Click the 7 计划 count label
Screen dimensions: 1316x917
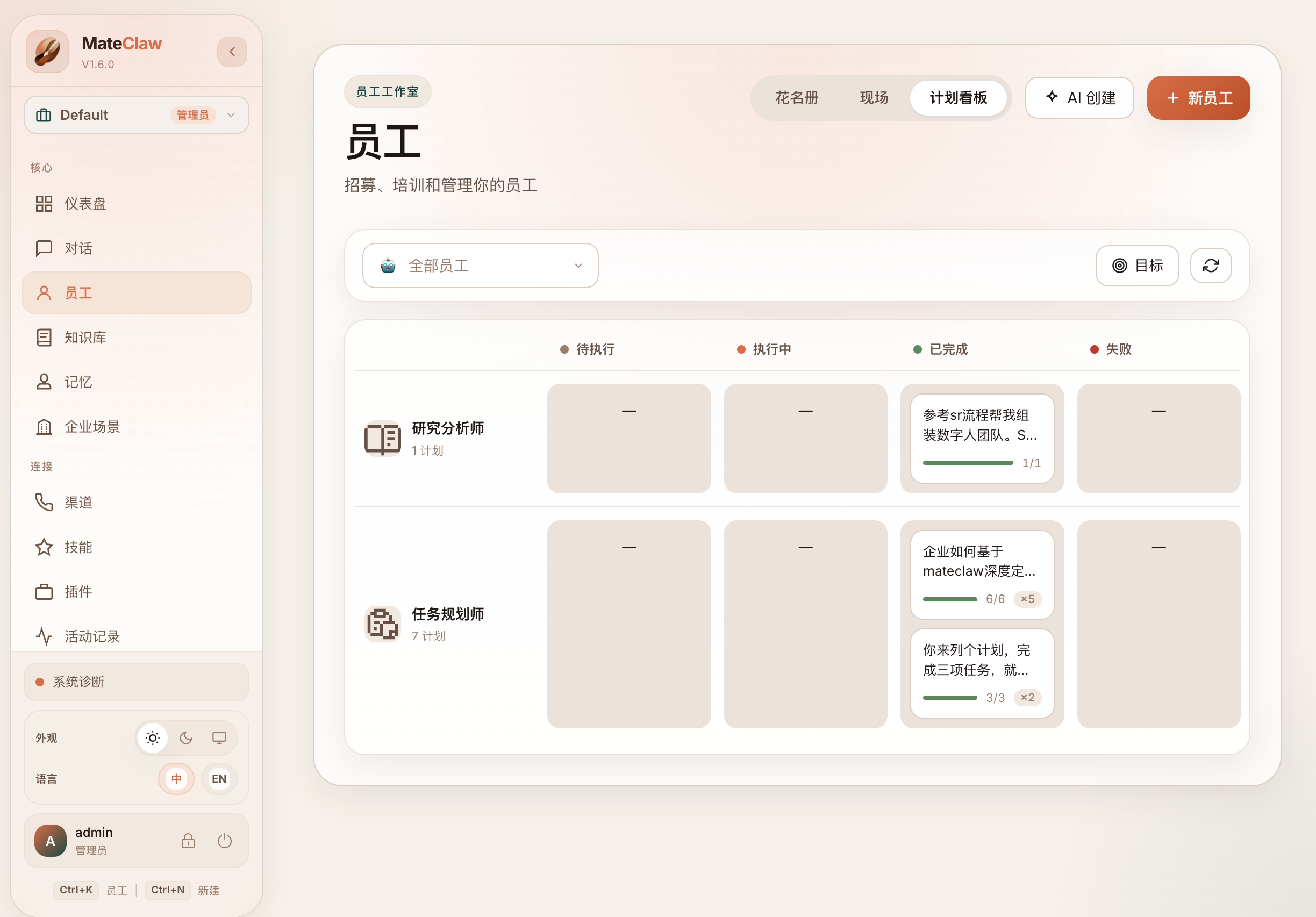428,636
